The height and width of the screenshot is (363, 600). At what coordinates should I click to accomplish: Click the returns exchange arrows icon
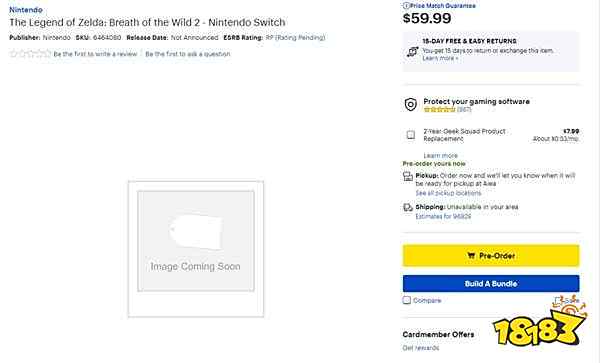(x=412, y=51)
